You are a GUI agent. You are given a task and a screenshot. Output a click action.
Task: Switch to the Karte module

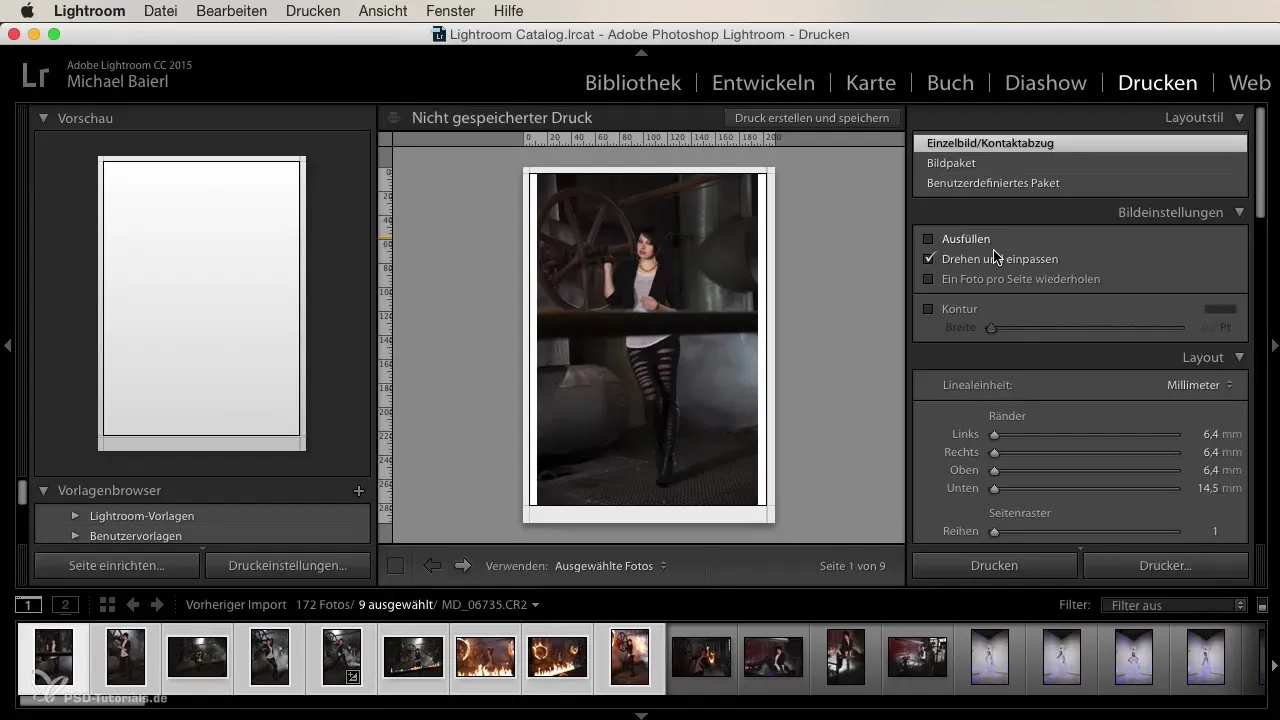[x=871, y=82]
